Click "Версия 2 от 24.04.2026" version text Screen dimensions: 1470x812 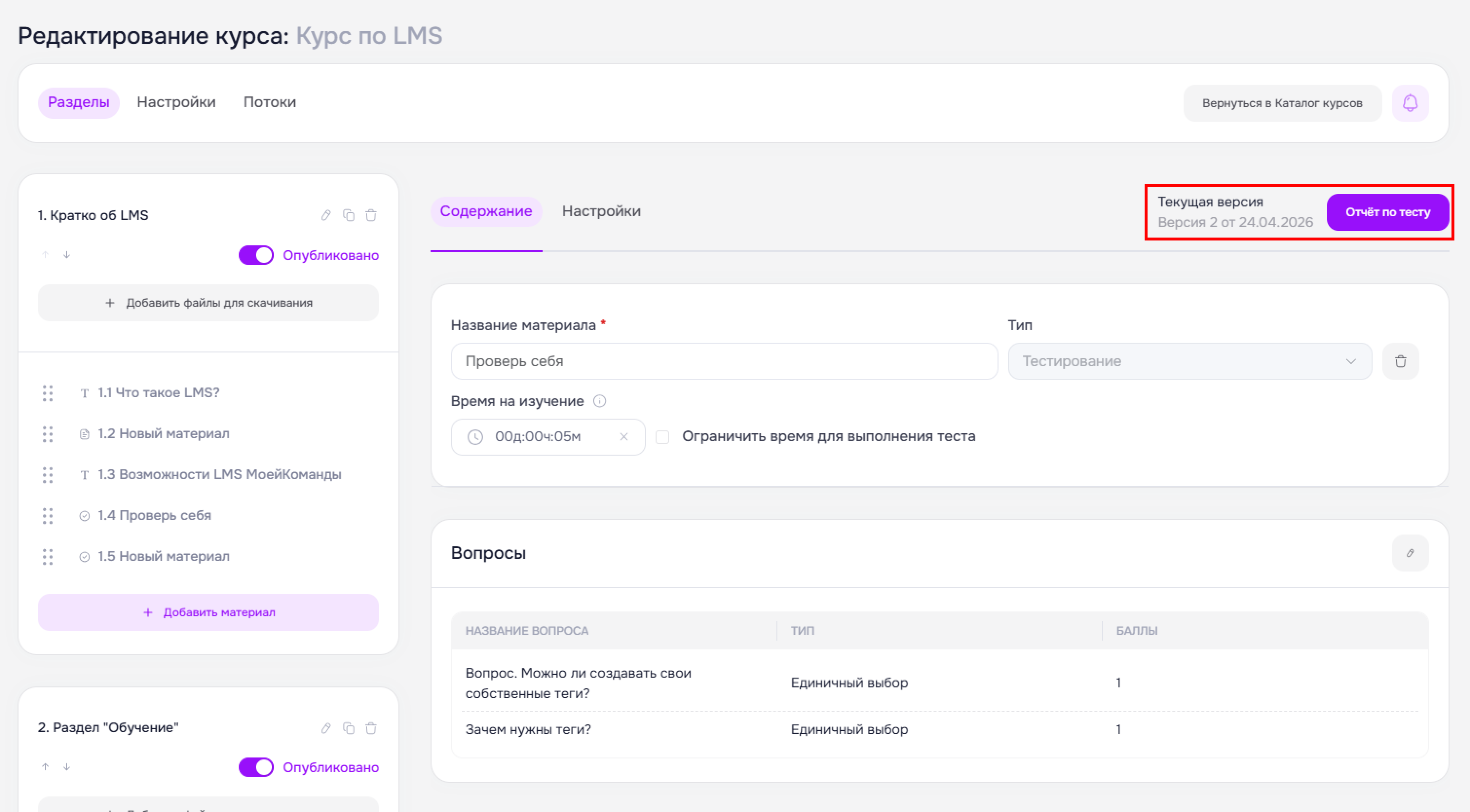[x=1235, y=222]
